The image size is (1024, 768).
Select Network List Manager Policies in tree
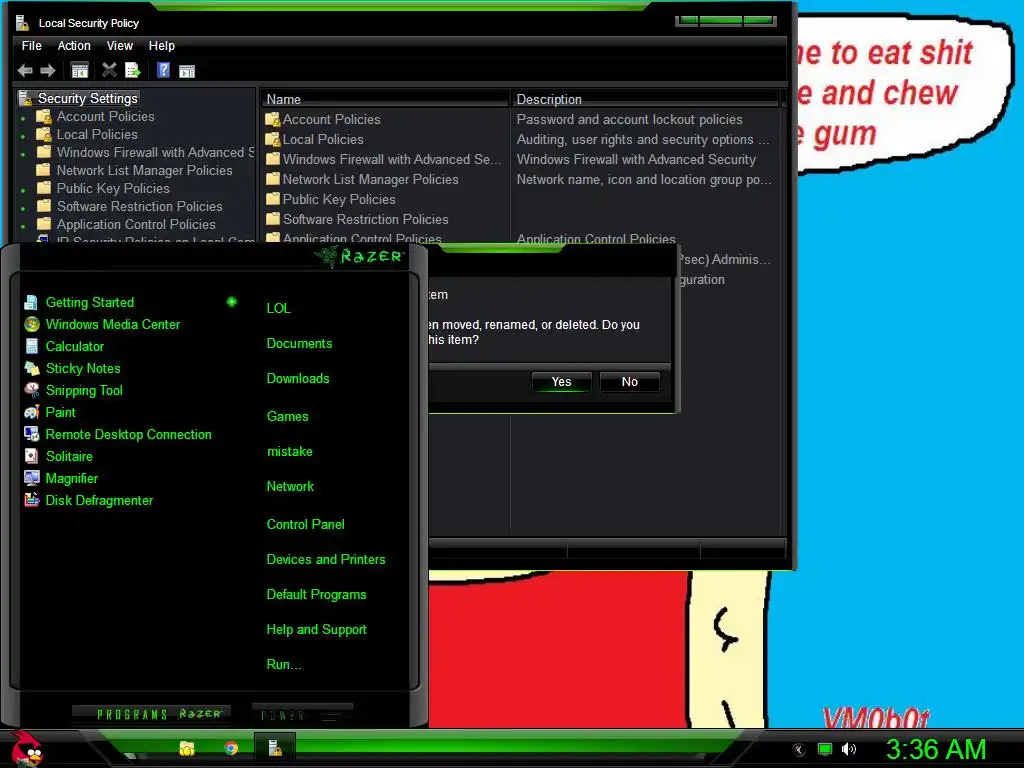(x=144, y=170)
